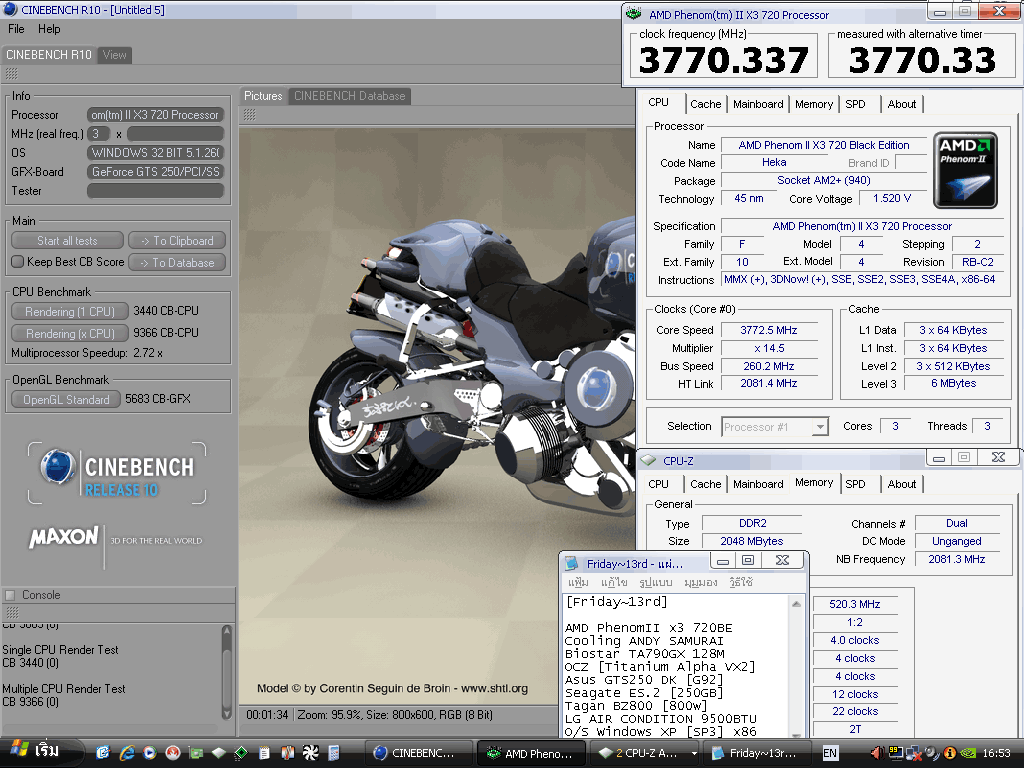The width and height of the screenshot is (1024, 768).
Task: Click Start all tests button
Action: pos(67,240)
